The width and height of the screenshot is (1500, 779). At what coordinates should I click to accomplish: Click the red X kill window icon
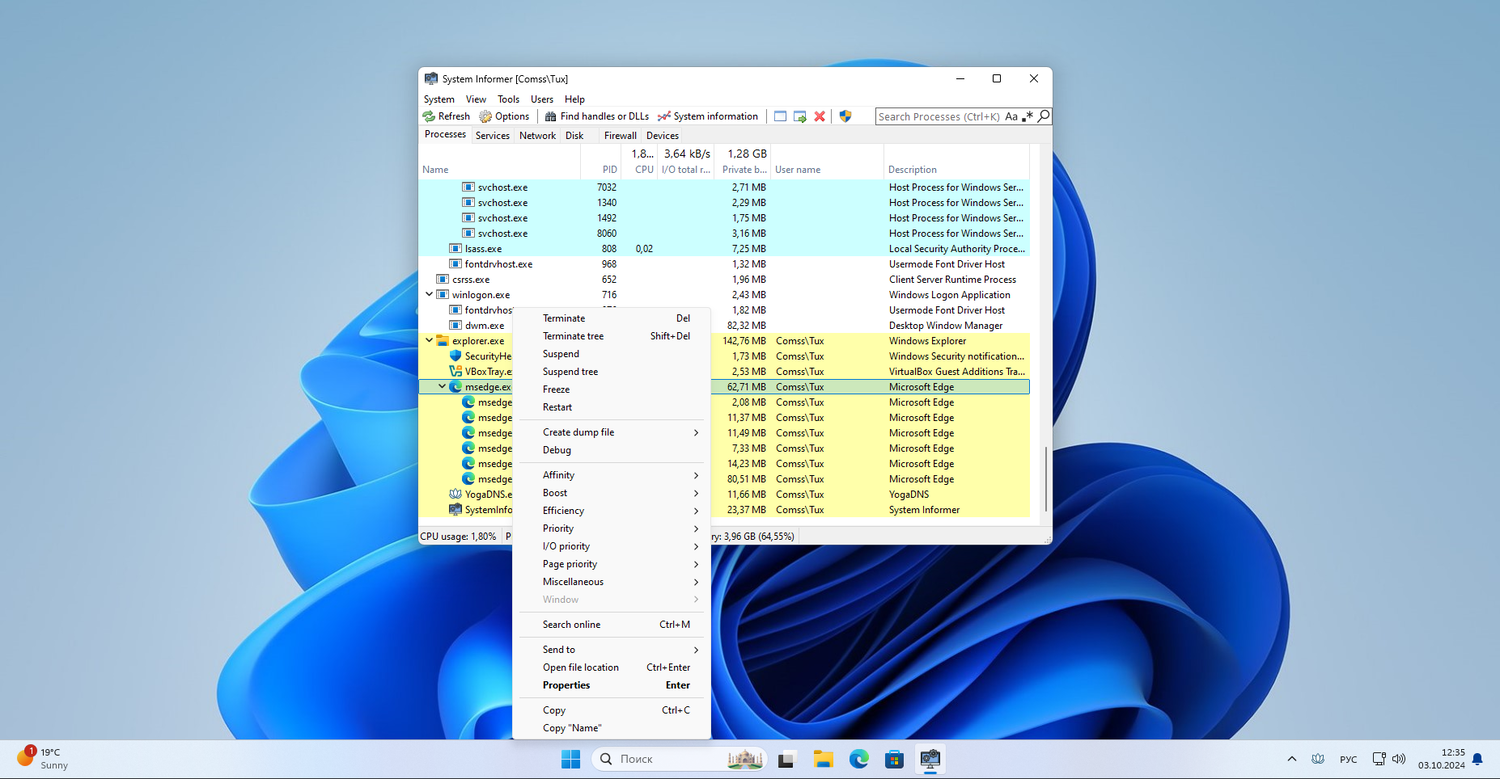pyautogui.click(x=820, y=116)
